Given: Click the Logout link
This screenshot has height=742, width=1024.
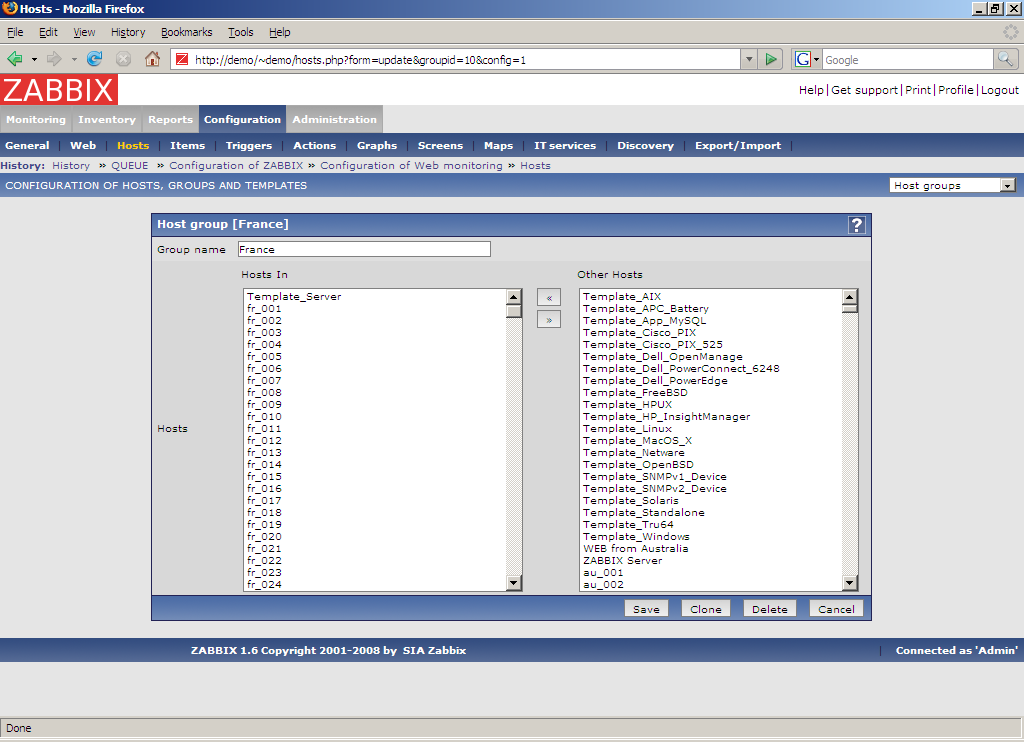Looking at the screenshot, I should (999, 90).
